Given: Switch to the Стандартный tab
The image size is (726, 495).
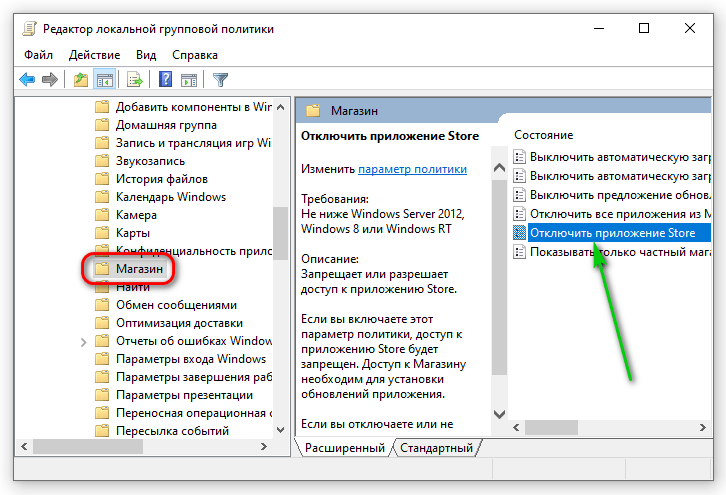Looking at the screenshot, I should [436, 448].
